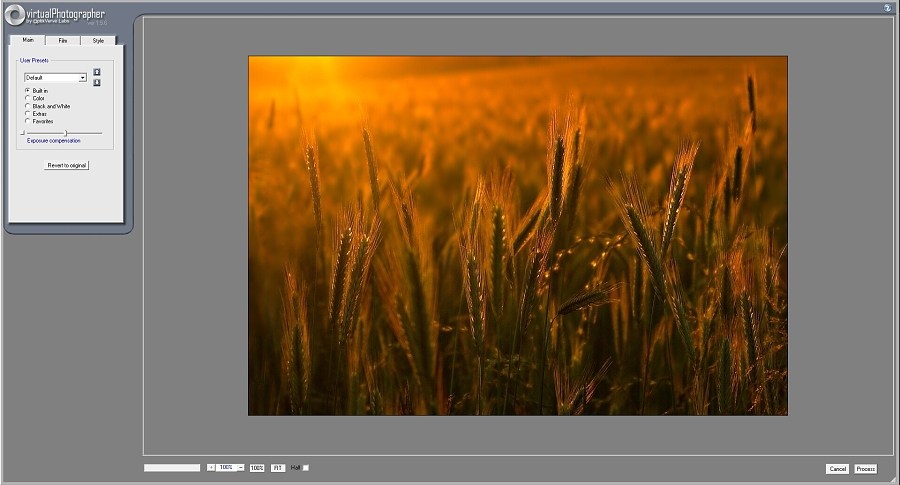The height and width of the screenshot is (485, 900).
Task: Click the Process button
Action: pos(866,469)
